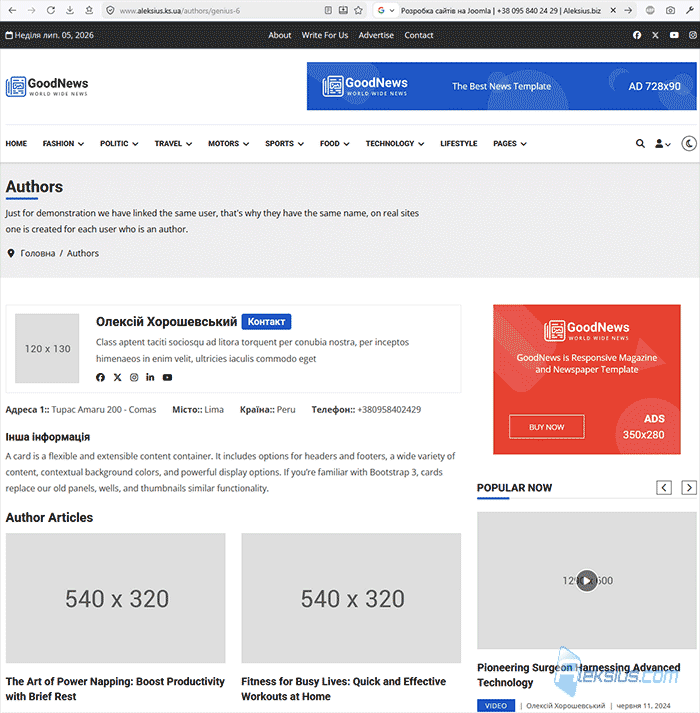The width and height of the screenshot is (700, 713).
Task: Open the Power Napping article thumbnail
Action: pyautogui.click(x=116, y=598)
